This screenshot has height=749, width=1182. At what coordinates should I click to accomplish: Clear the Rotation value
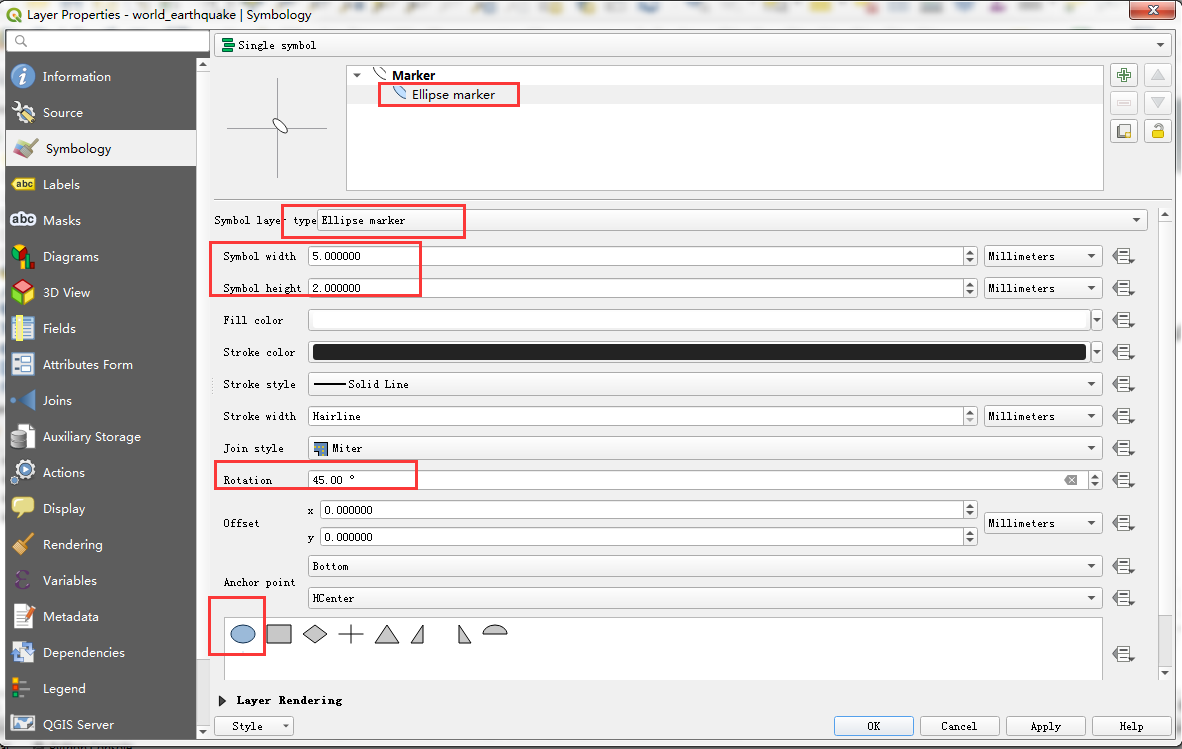click(1070, 480)
